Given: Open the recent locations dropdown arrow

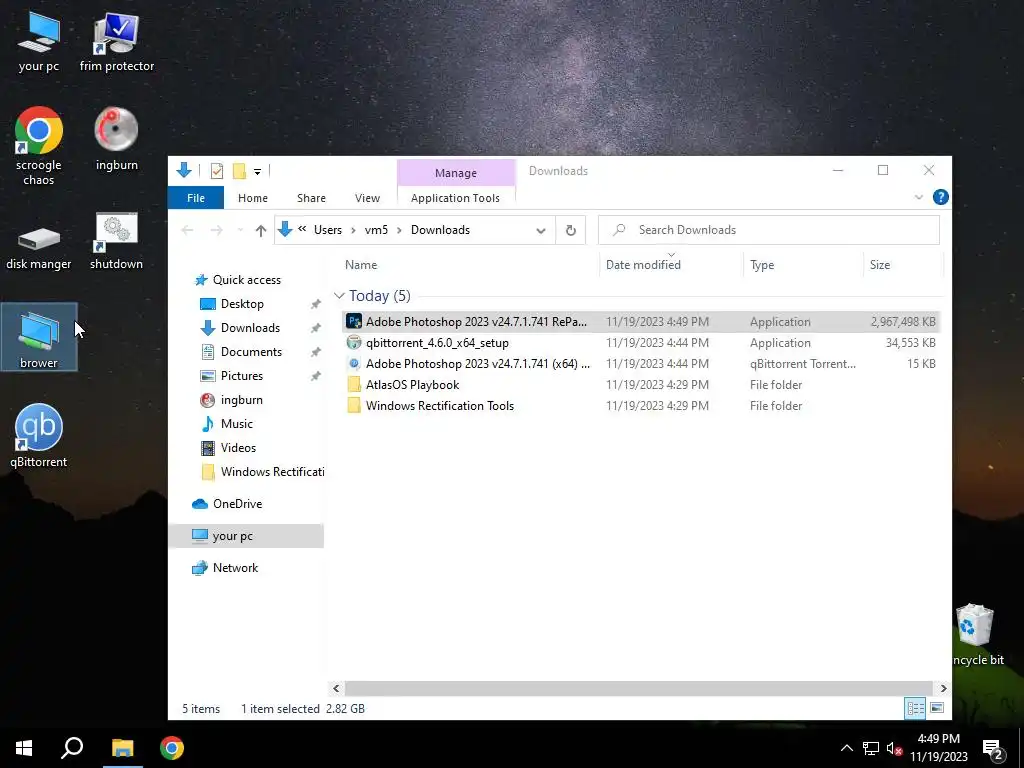Looking at the screenshot, I should [x=240, y=230].
